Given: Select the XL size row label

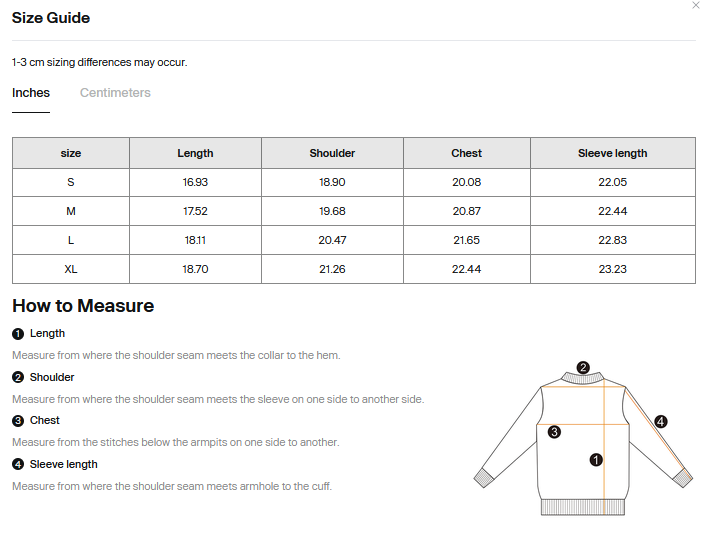Looking at the screenshot, I should click(71, 269).
